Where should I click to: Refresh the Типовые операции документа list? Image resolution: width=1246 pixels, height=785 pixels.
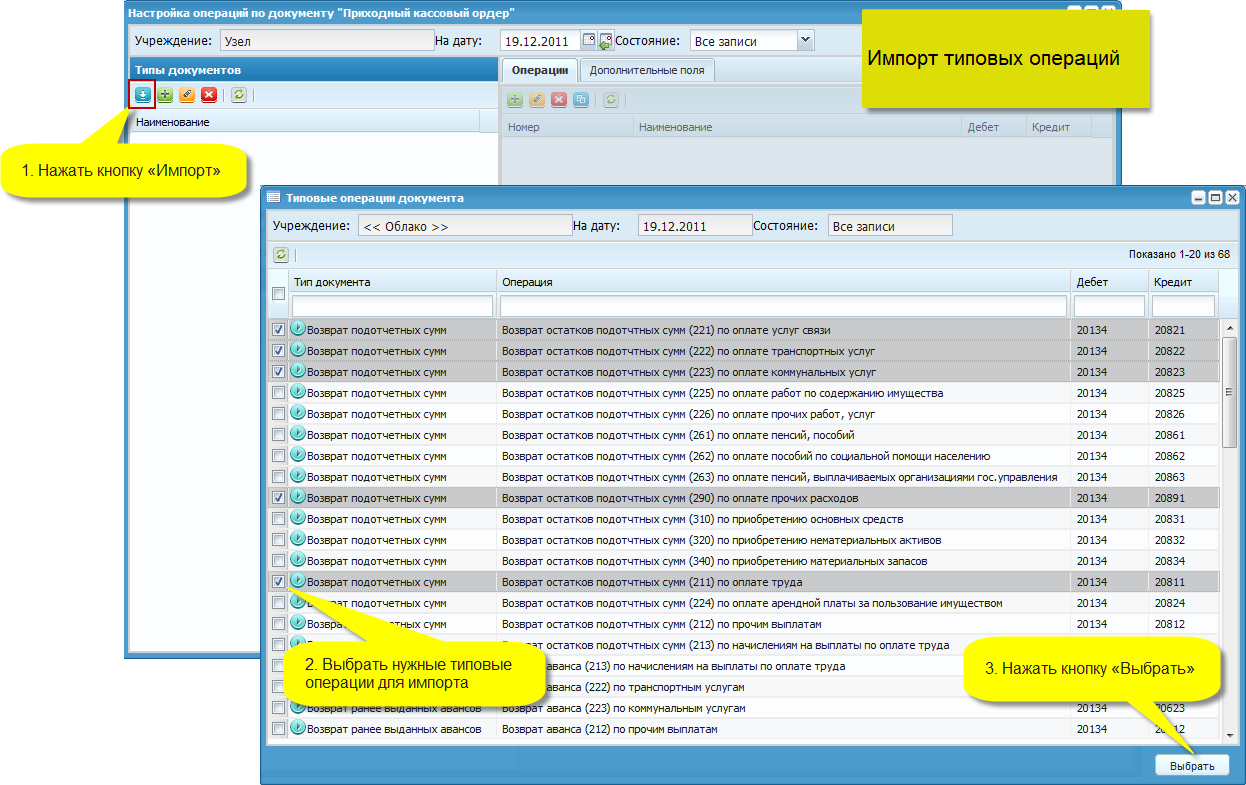(281, 255)
